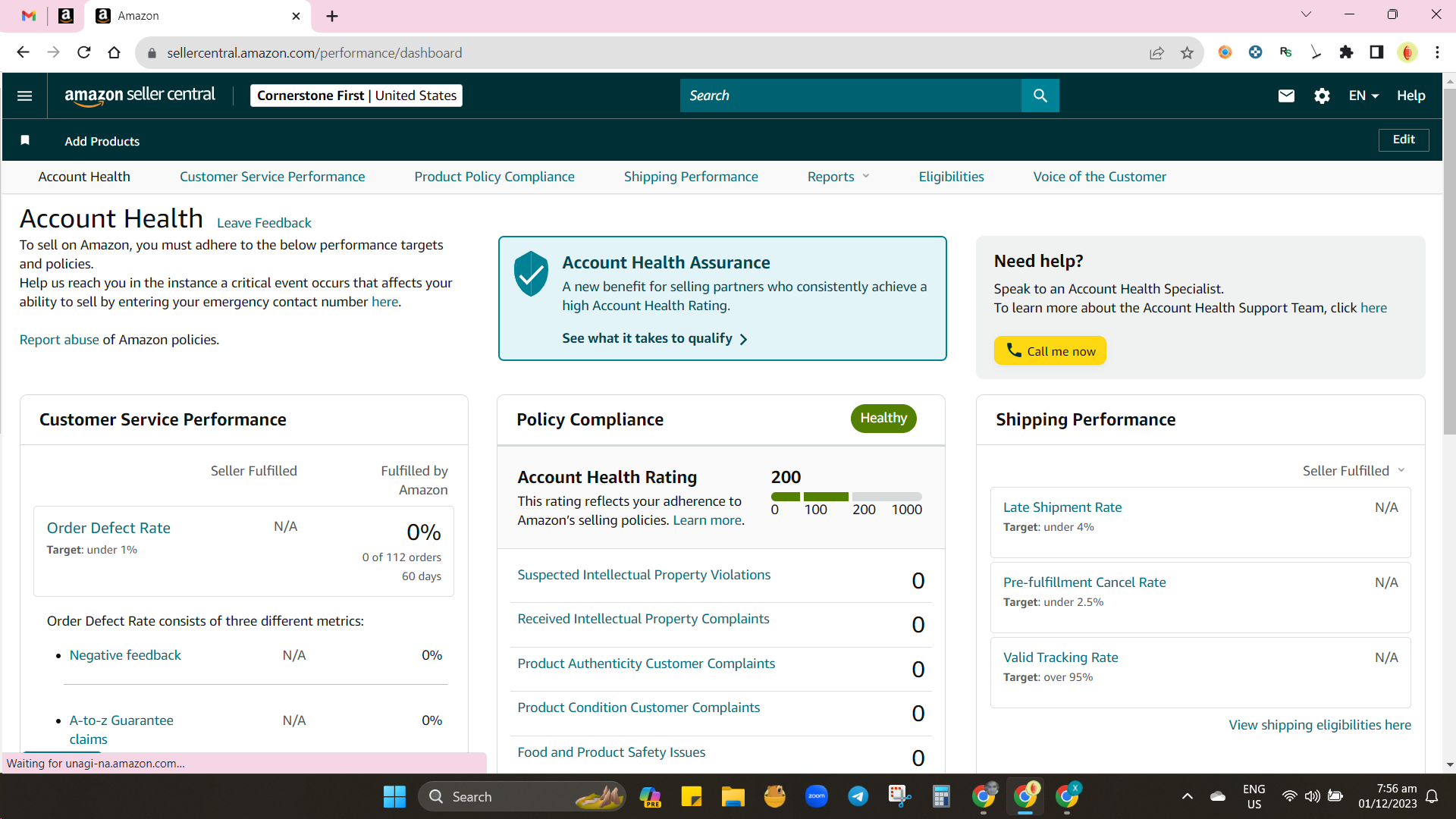Click in the Seller Central search field
The image size is (1456, 819).
click(851, 96)
